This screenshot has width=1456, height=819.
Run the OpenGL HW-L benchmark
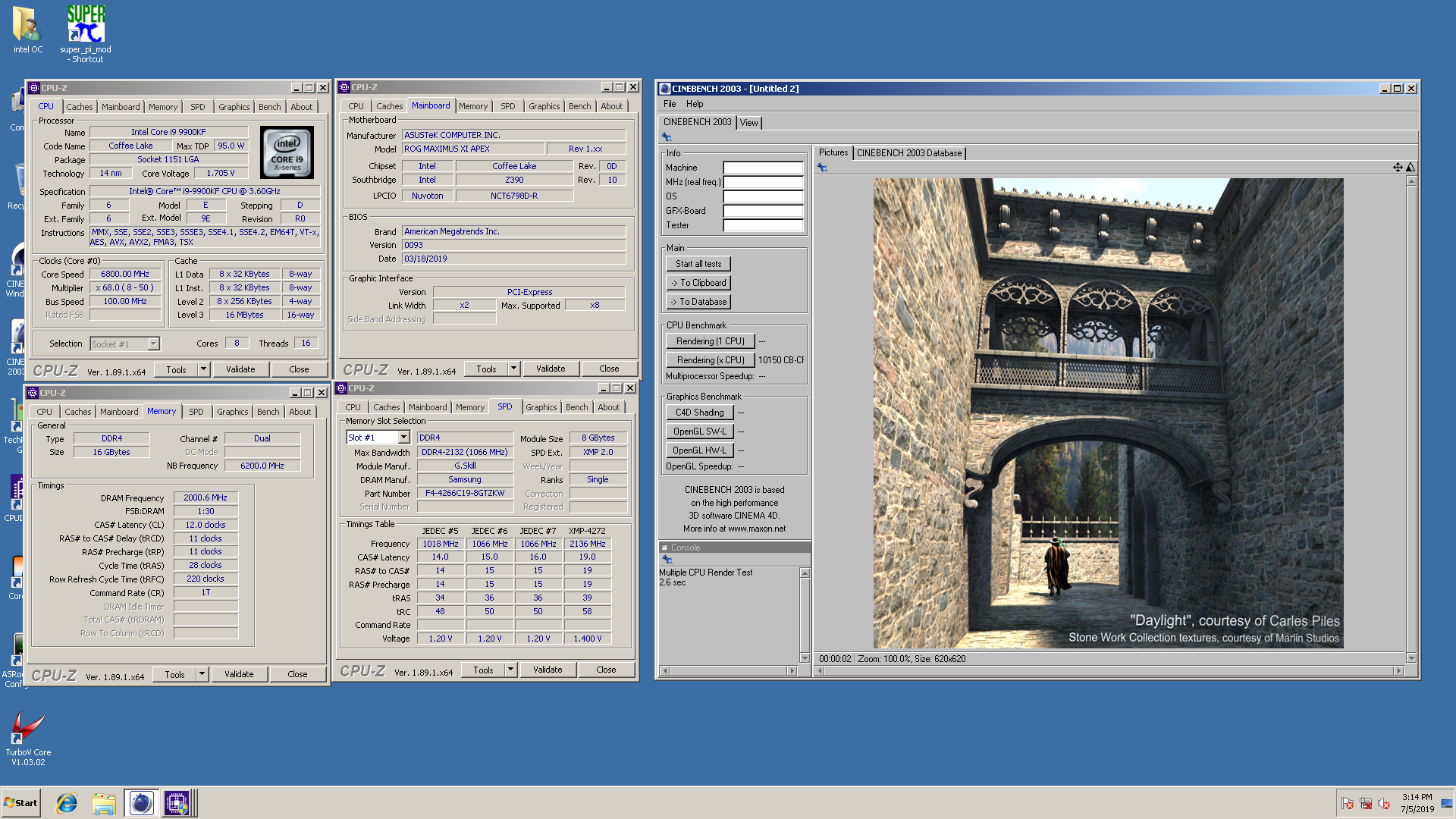(x=700, y=450)
